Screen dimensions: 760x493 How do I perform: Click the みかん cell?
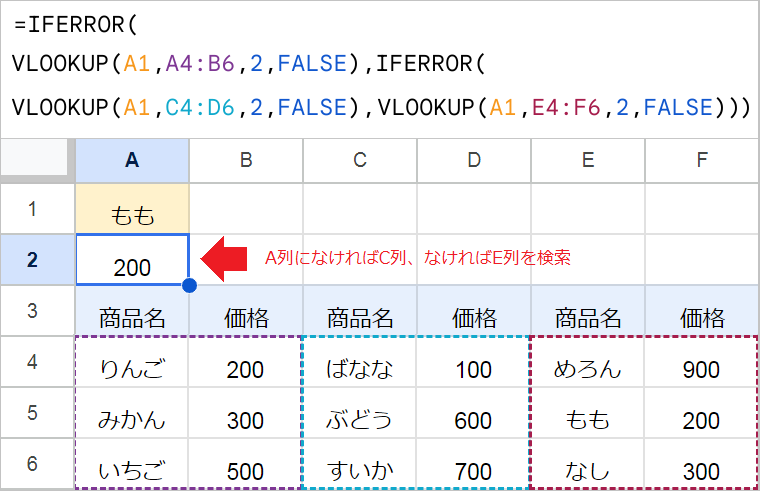tap(132, 413)
